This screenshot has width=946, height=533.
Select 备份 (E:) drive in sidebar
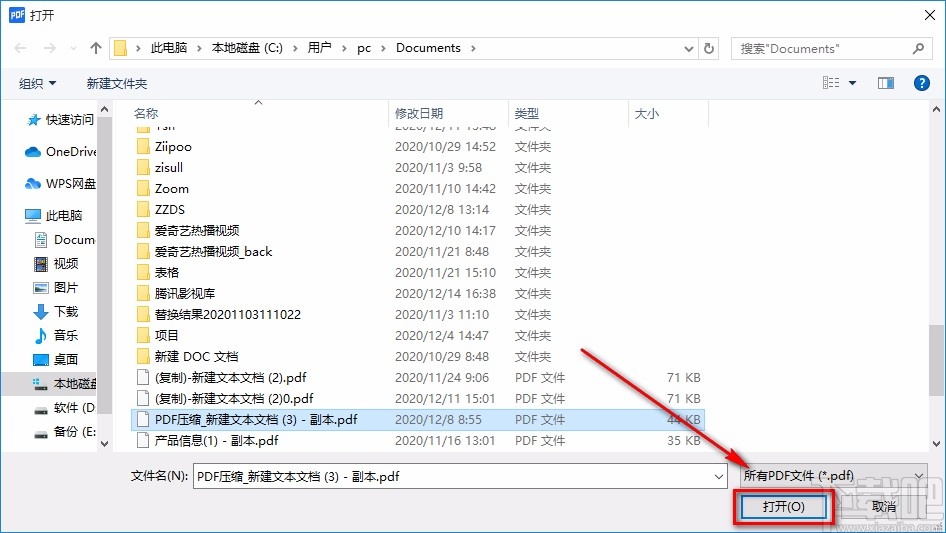click(x=65, y=432)
